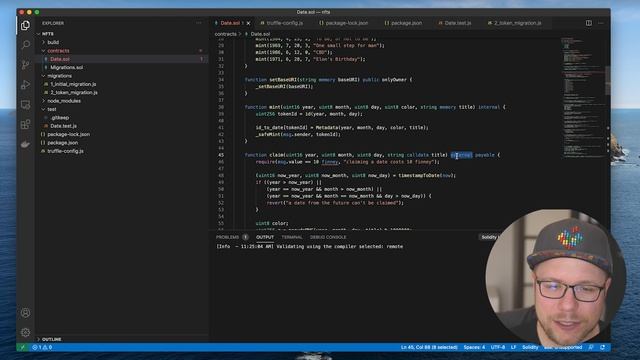Open the feedback icon in status bar
Screen dimensions: 640x360
(x=591, y=347)
